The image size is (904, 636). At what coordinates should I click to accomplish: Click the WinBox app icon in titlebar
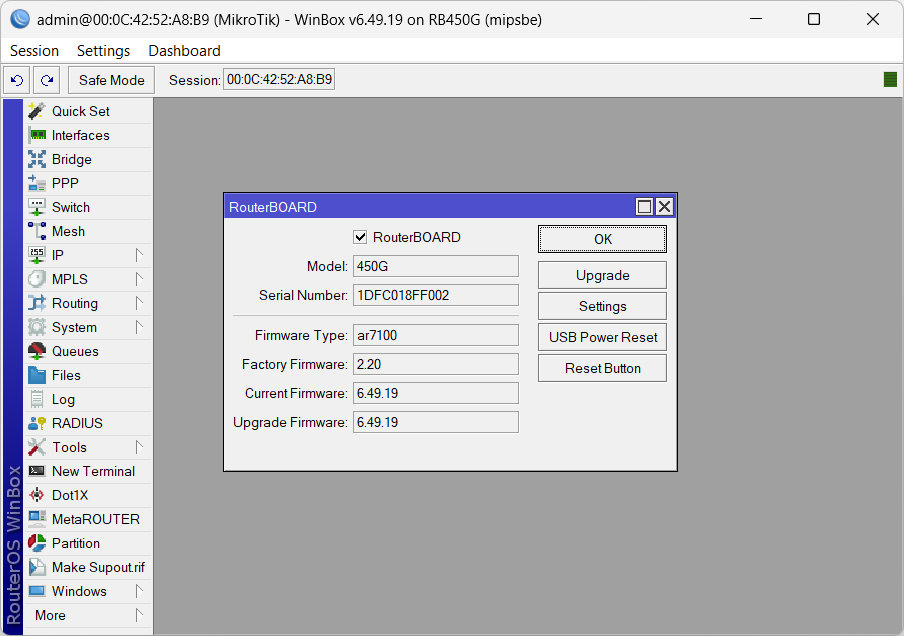pos(20,19)
